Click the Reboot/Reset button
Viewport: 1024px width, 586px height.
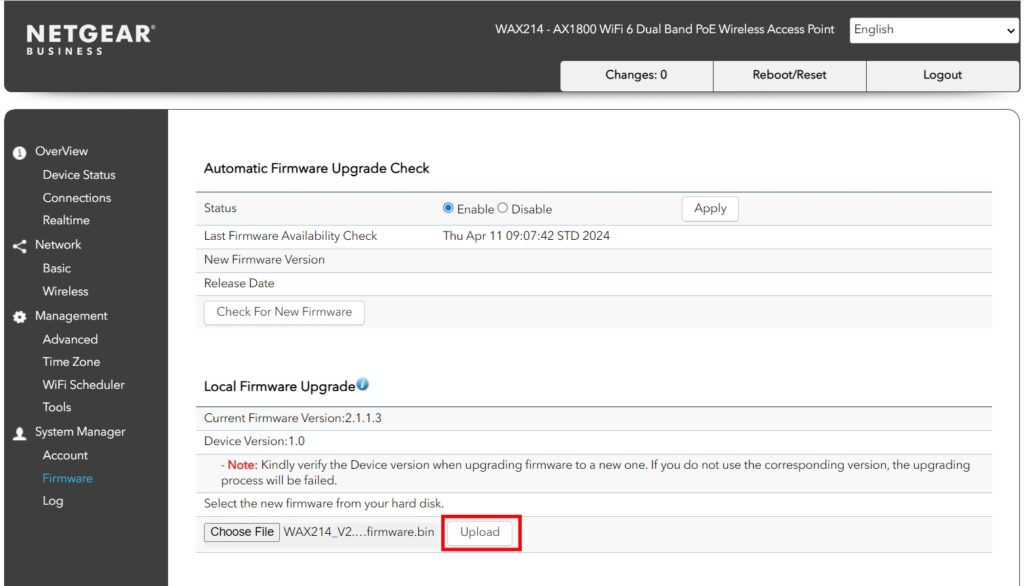click(790, 75)
